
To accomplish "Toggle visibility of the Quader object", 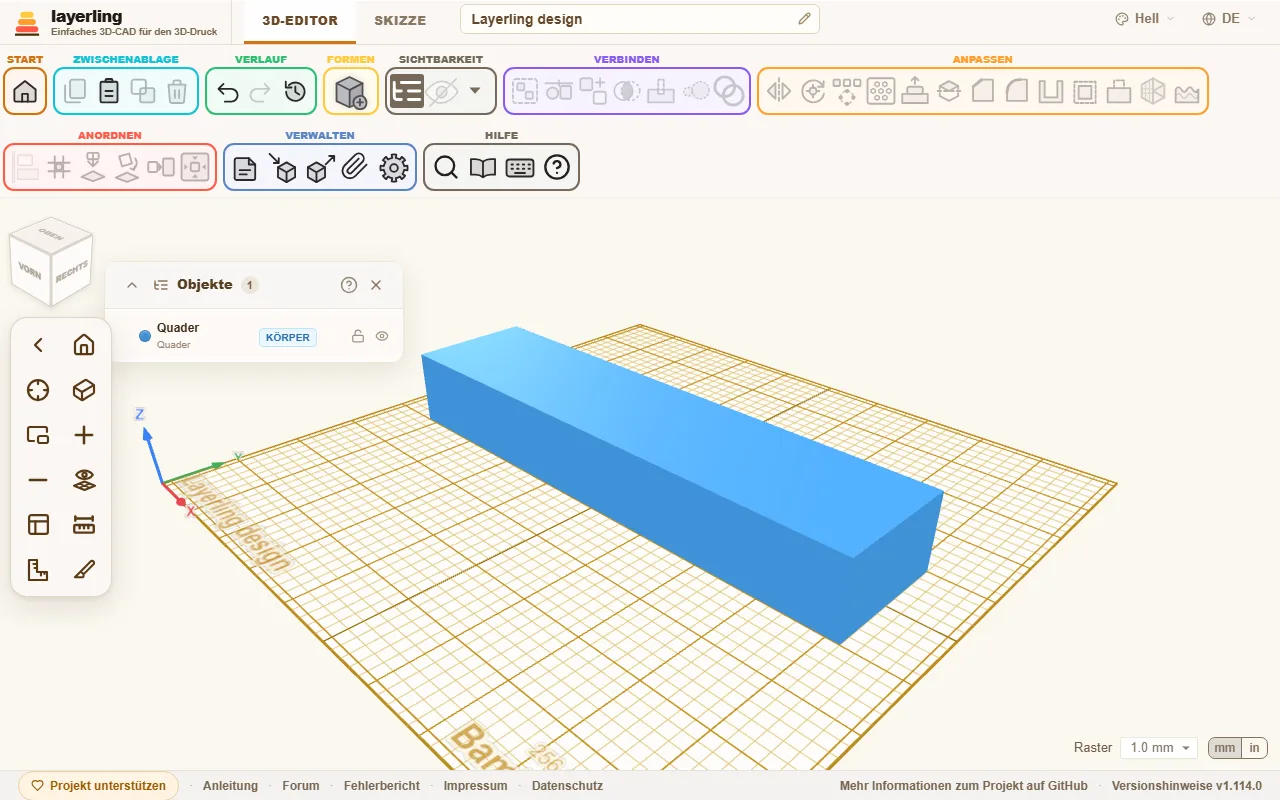I will click(382, 336).
